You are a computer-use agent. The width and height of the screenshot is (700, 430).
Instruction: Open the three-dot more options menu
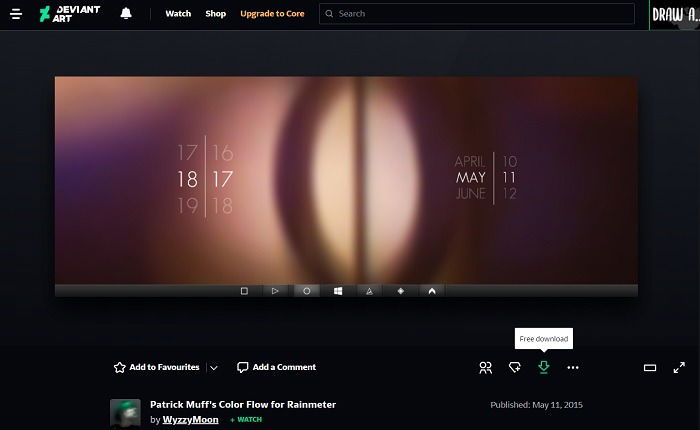point(573,367)
